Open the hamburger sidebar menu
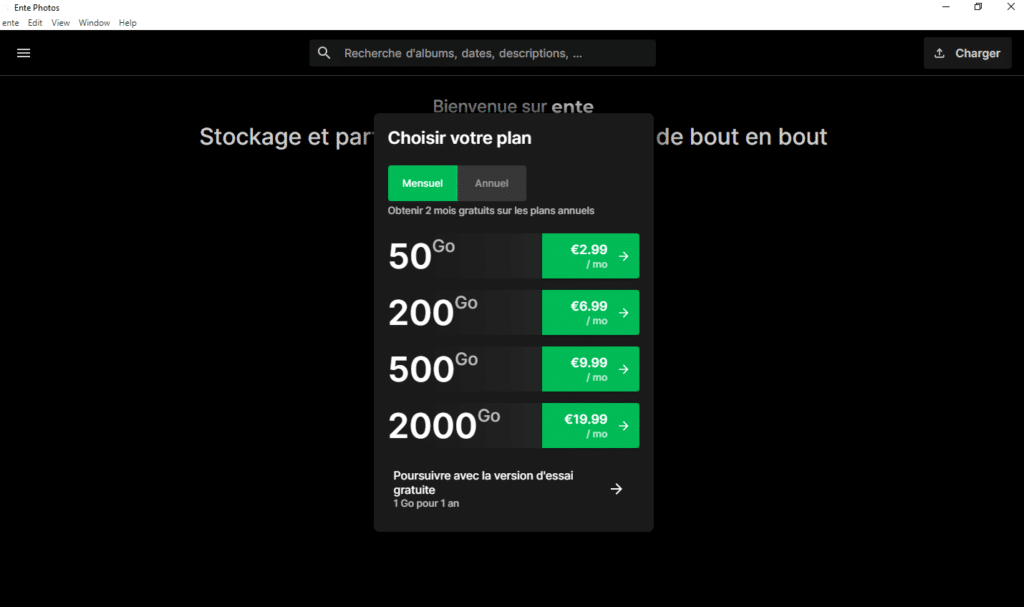The image size is (1024, 607). tap(24, 53)
